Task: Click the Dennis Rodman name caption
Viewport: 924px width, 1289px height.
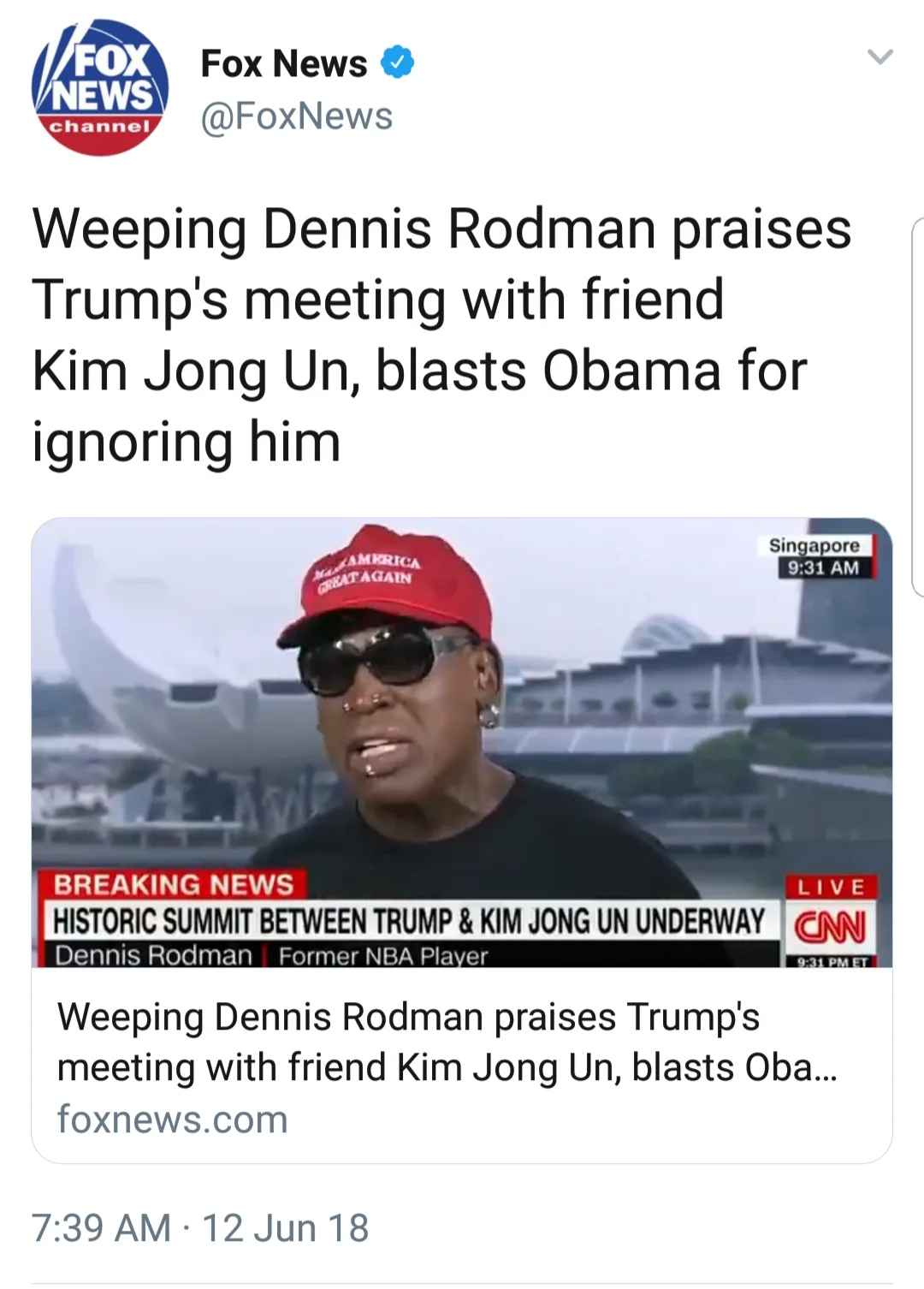Action: (154, 955)
